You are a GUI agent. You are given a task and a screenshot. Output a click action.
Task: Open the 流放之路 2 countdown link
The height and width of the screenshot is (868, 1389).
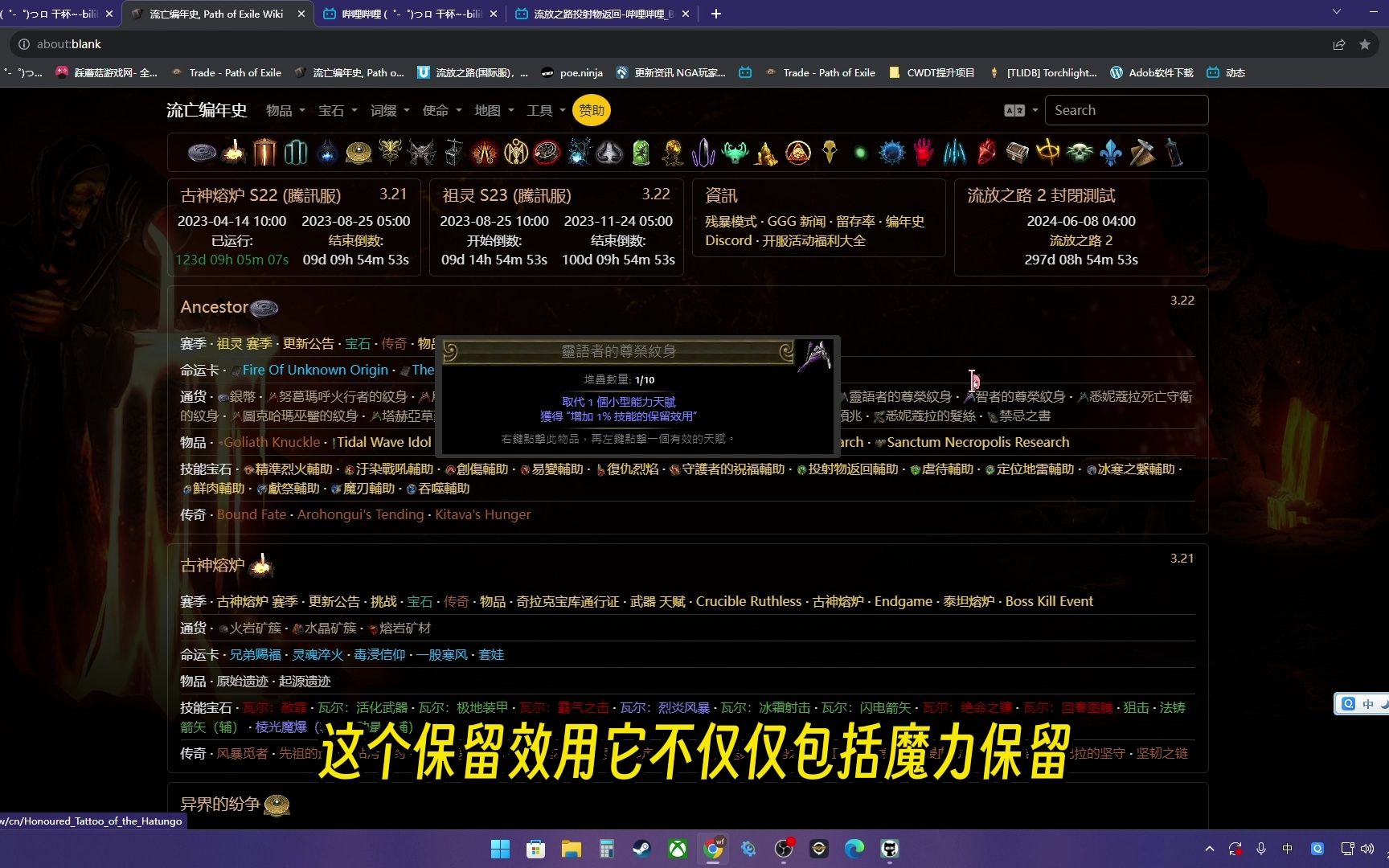coord(1081,240)
